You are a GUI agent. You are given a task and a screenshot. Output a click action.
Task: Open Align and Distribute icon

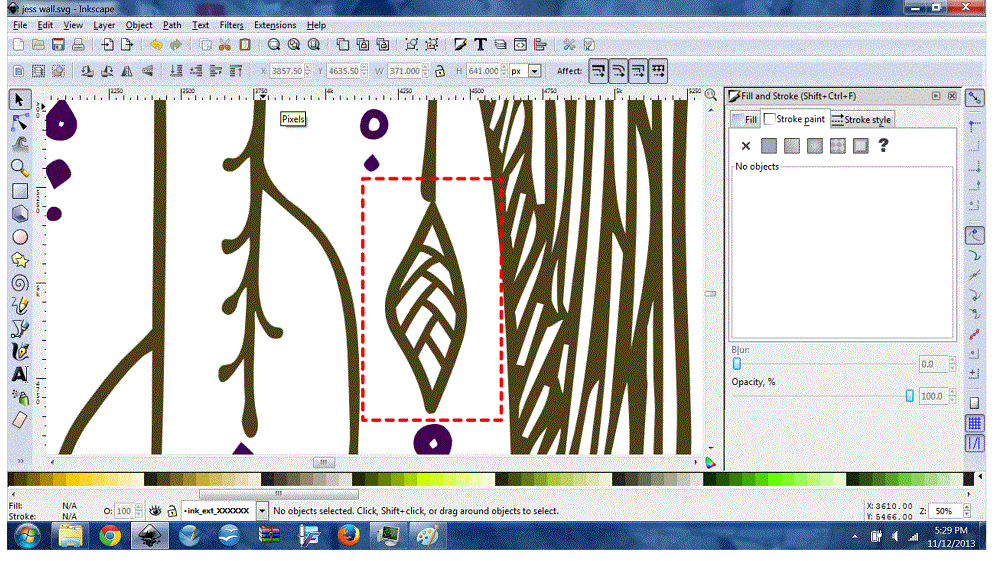click(541, 45)
